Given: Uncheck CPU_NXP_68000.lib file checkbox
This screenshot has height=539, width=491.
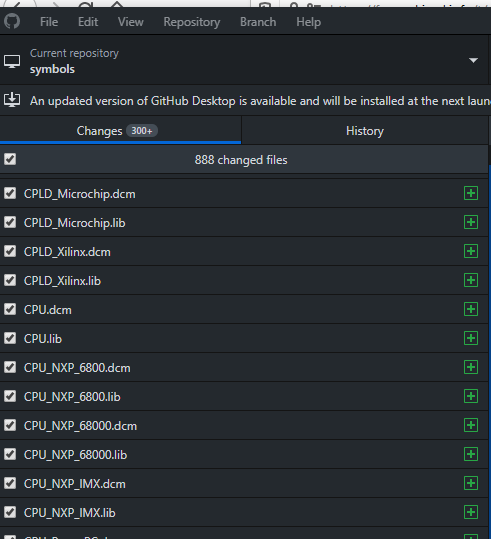Looking at the screenshot, I should (10, 454).
